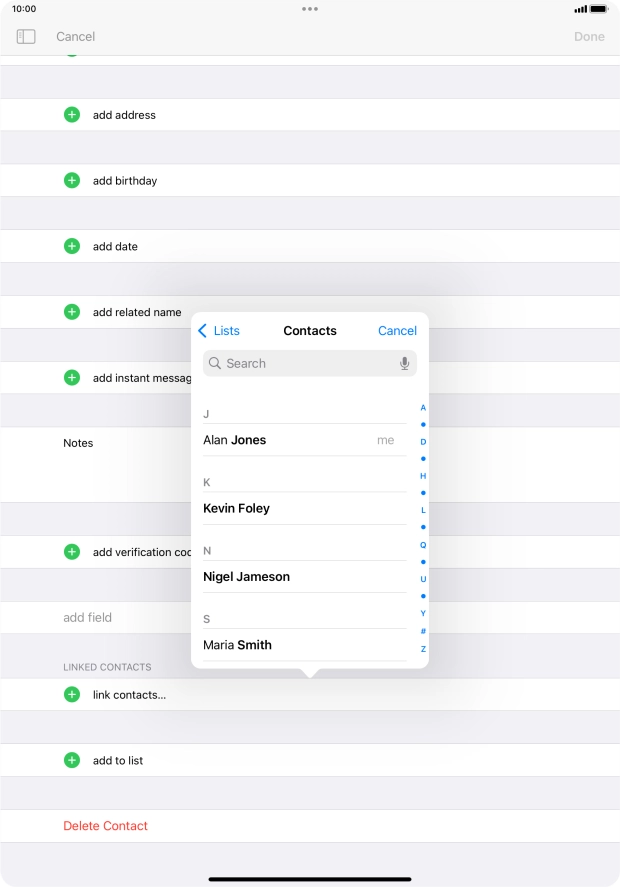
Task: Toggle the sidebar panel icon
Action: (26, 37)
